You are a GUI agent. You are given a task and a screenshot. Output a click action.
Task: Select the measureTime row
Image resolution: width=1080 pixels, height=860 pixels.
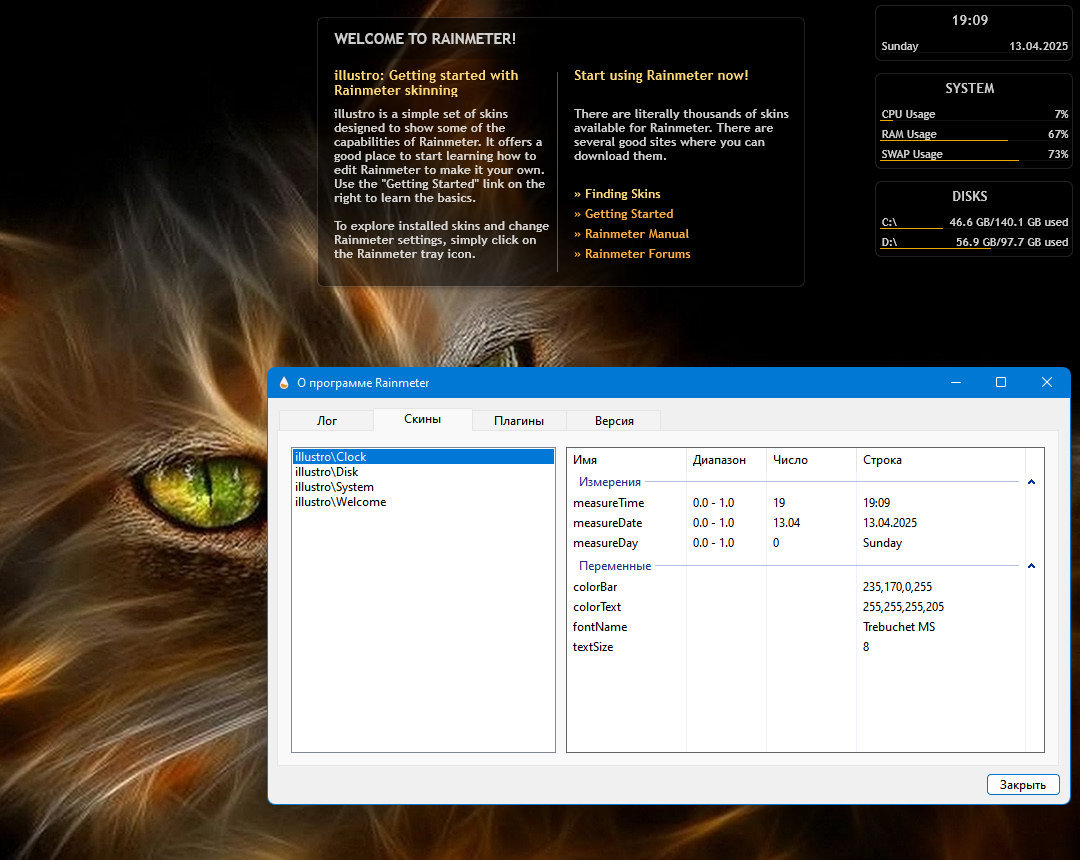796,503
